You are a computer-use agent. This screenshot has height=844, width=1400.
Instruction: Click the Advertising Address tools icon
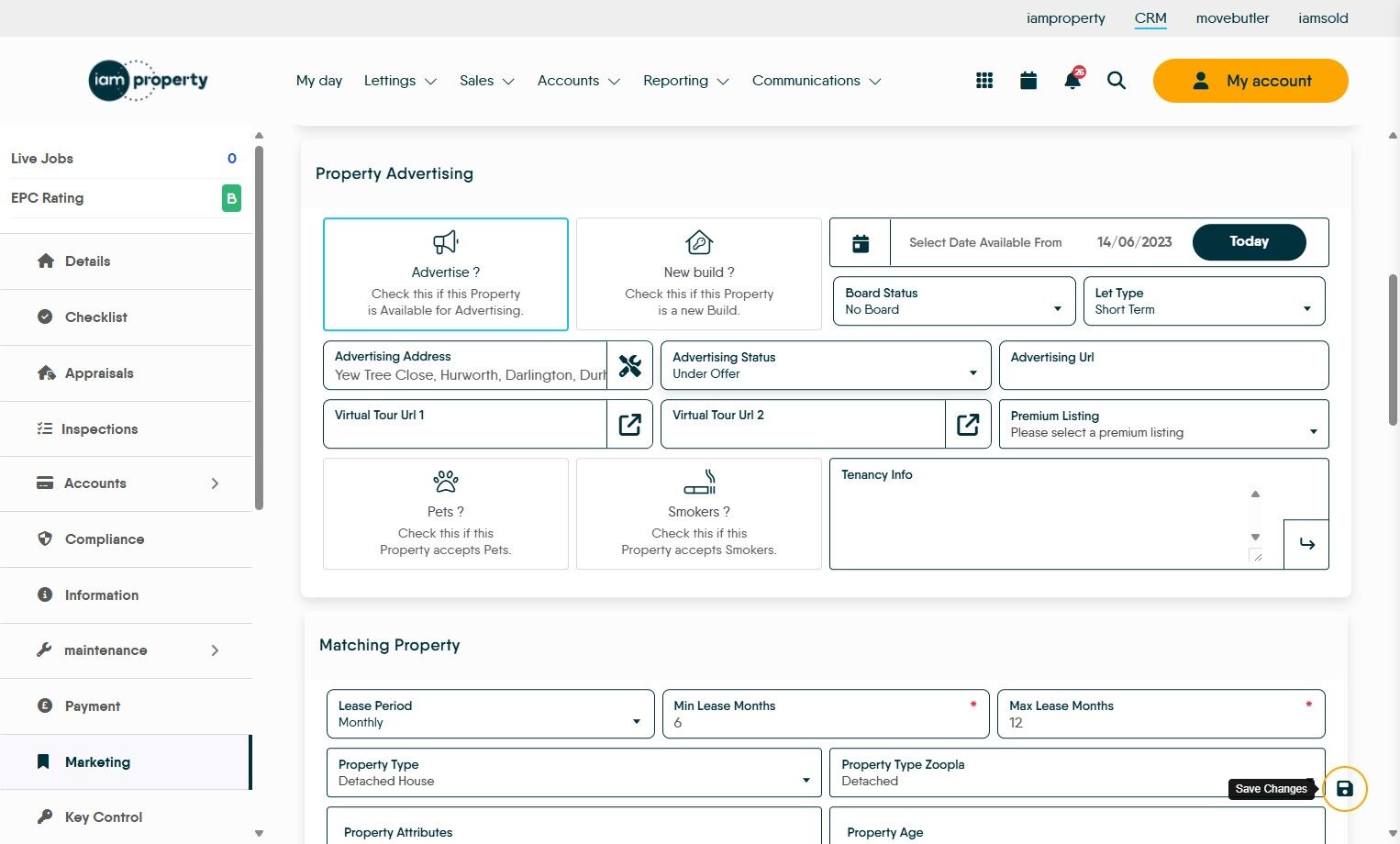tap(630, 366)
